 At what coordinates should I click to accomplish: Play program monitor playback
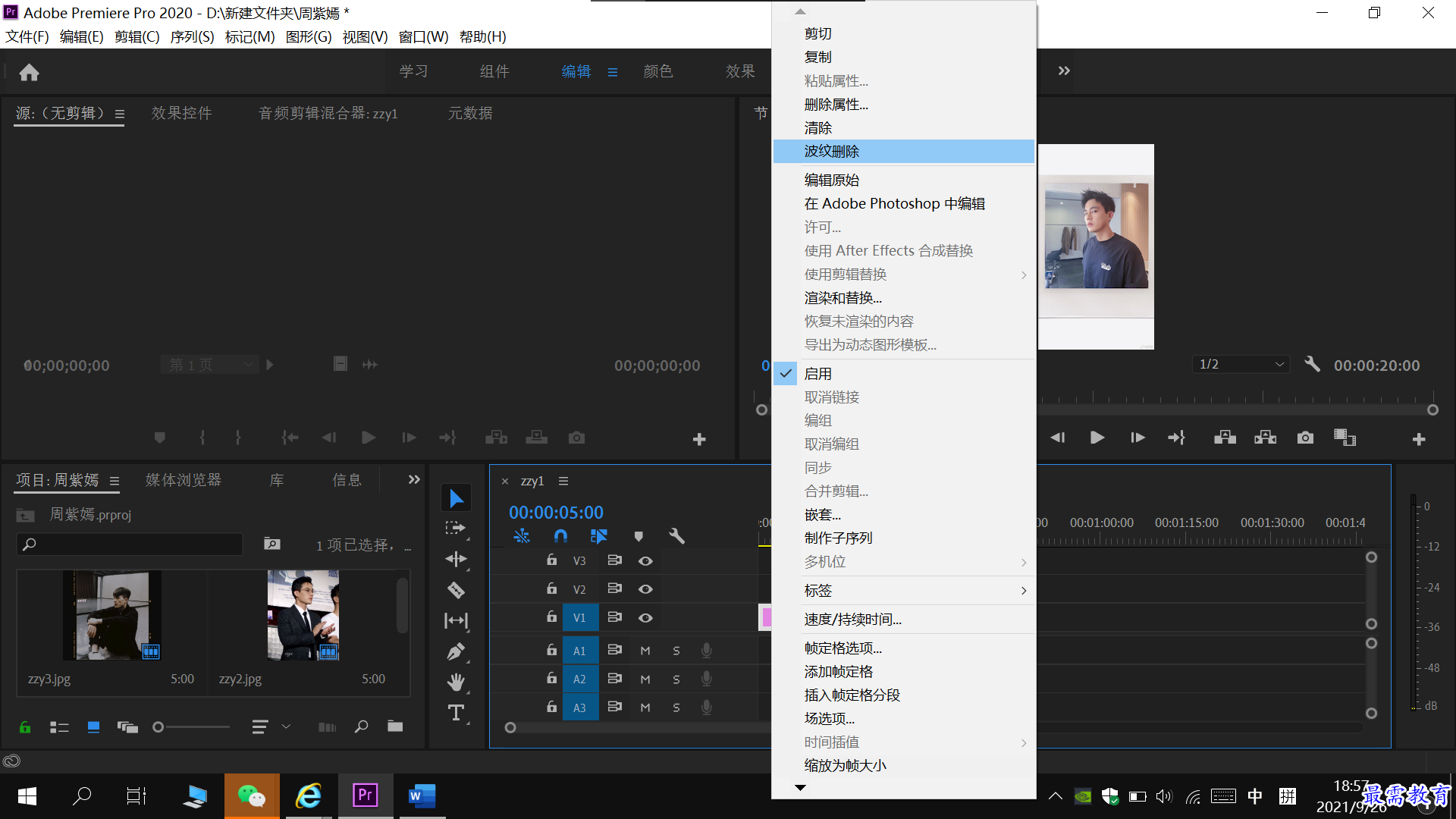1097,438
